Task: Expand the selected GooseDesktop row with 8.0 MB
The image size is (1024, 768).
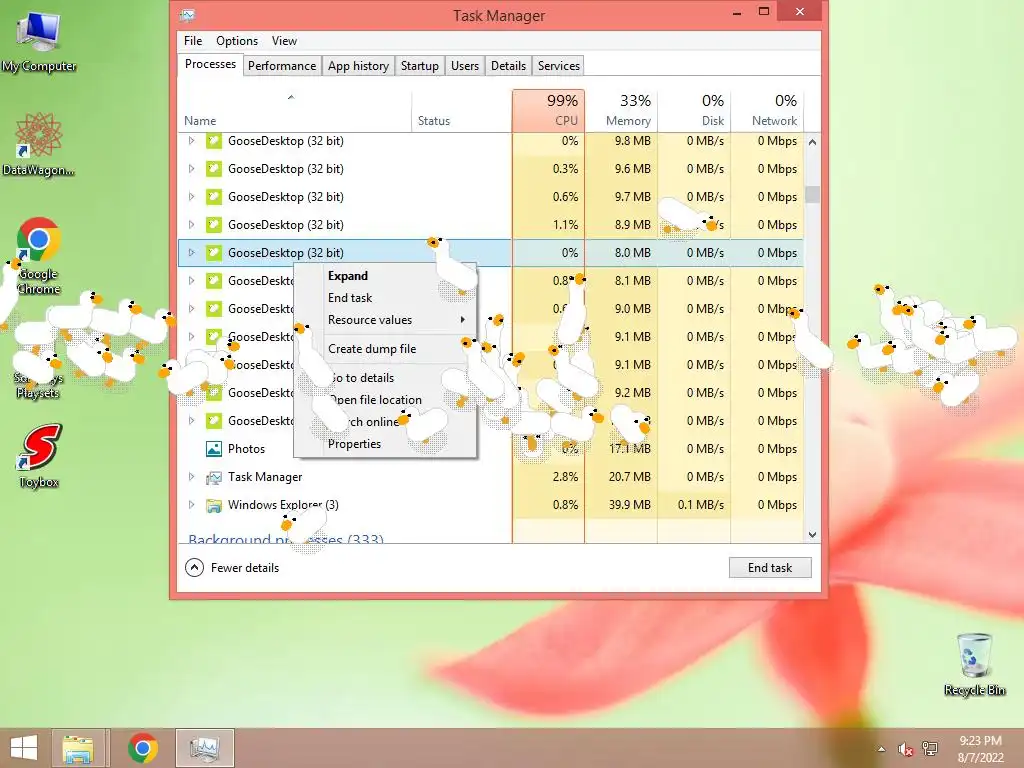Action: point(191,253)
